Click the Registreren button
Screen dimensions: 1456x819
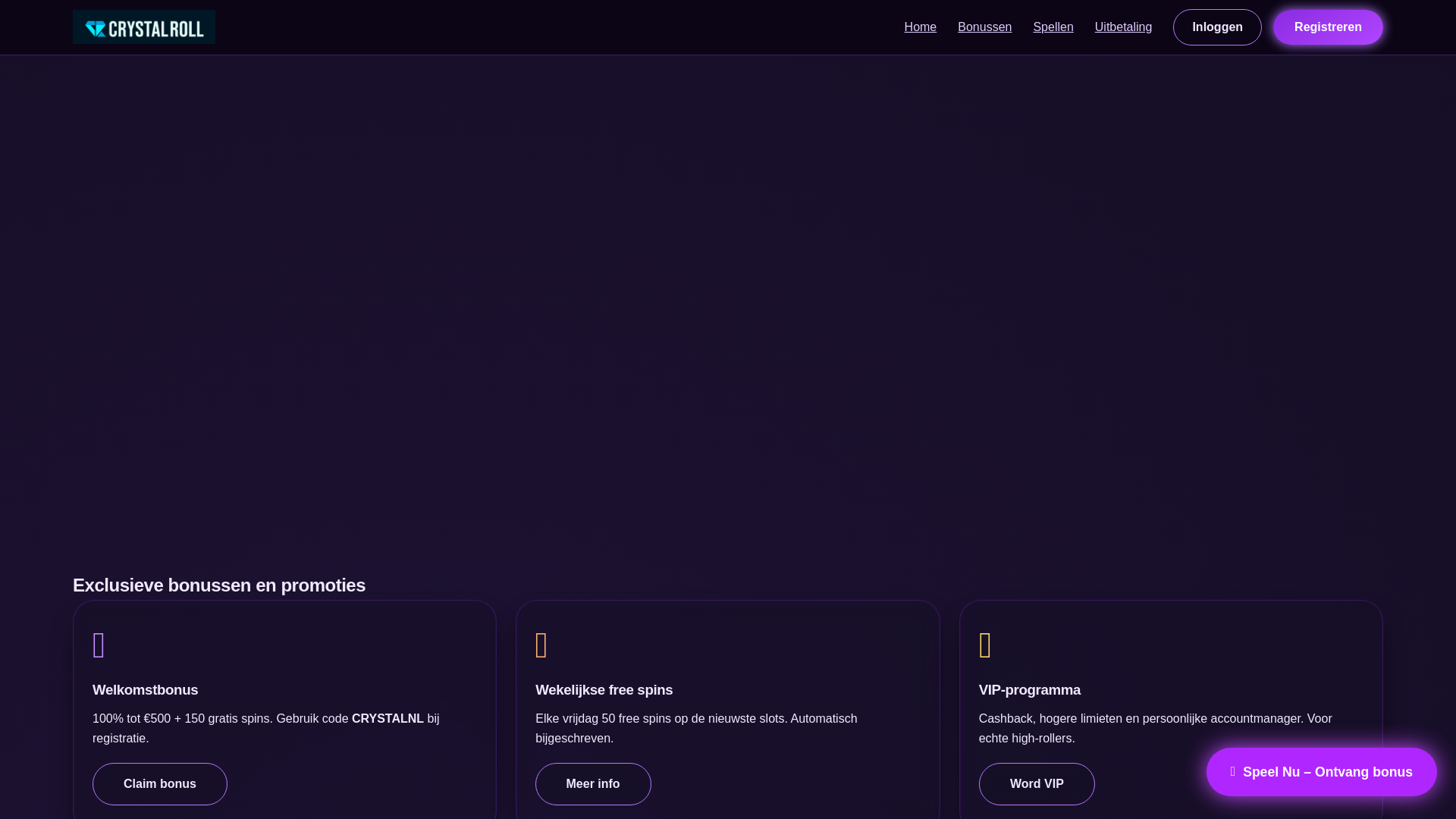pos(1328,27)
